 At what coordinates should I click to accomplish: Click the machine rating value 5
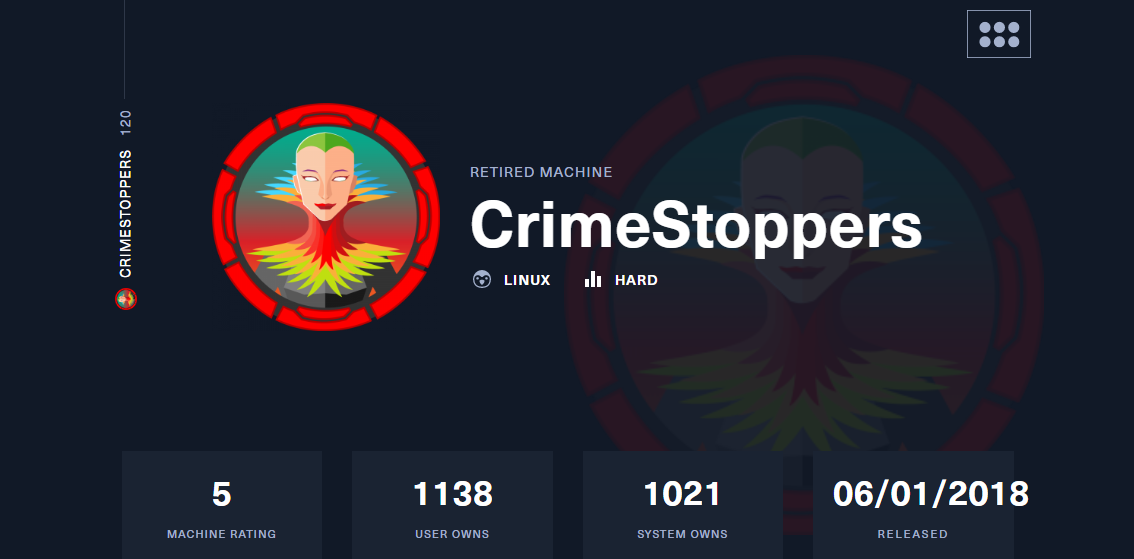[221, 495]
